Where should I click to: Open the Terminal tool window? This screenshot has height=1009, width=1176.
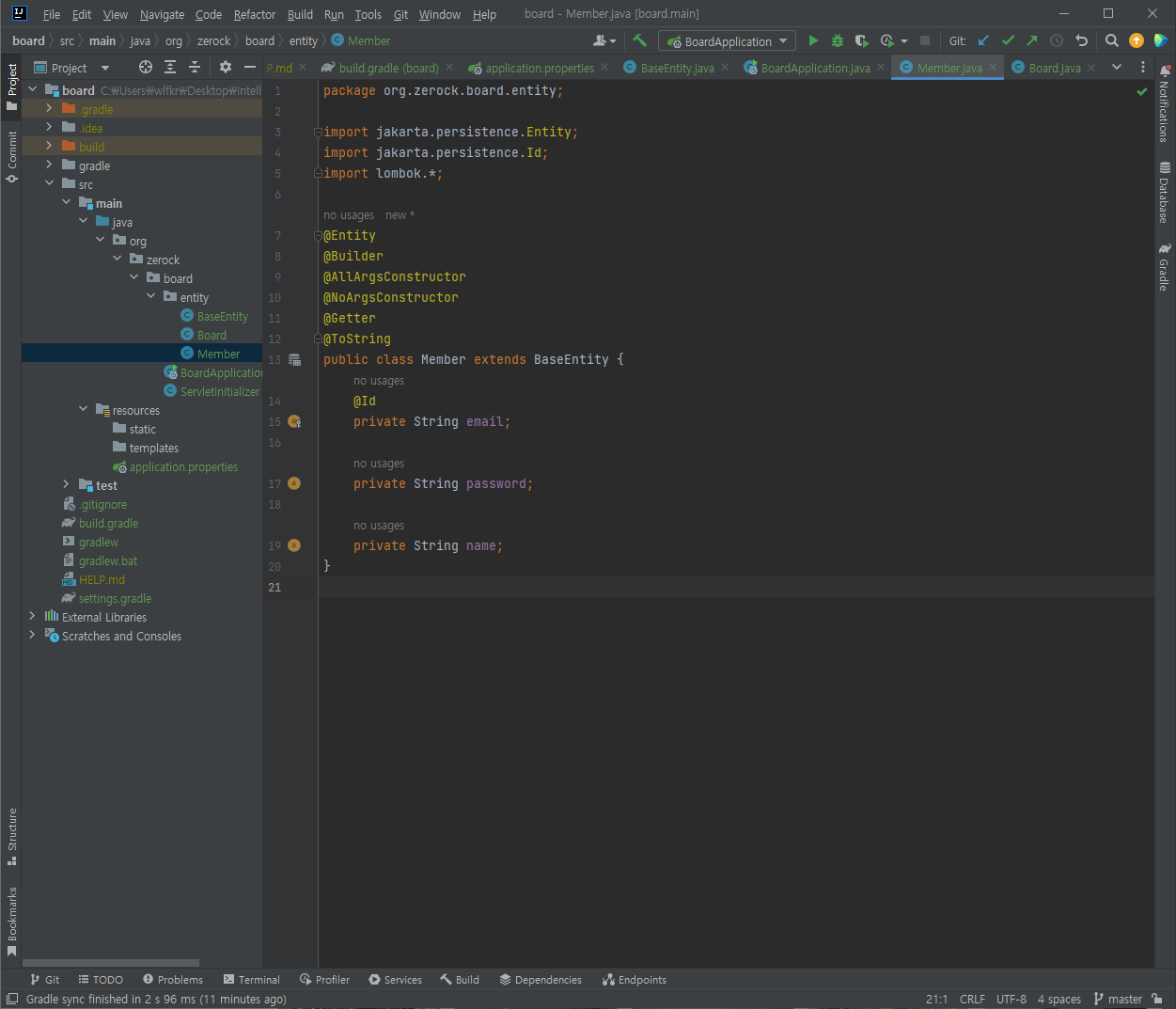click(x=252, y=979)
